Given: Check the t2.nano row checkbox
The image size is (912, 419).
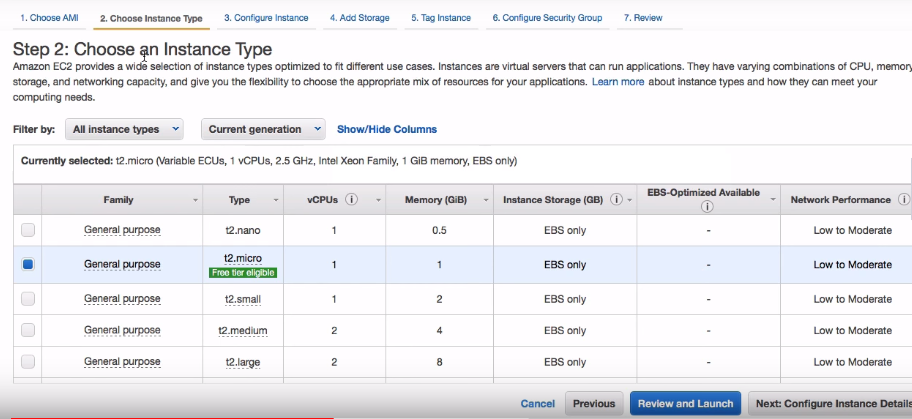Looking at the screenshot, I should pos(28,230).
